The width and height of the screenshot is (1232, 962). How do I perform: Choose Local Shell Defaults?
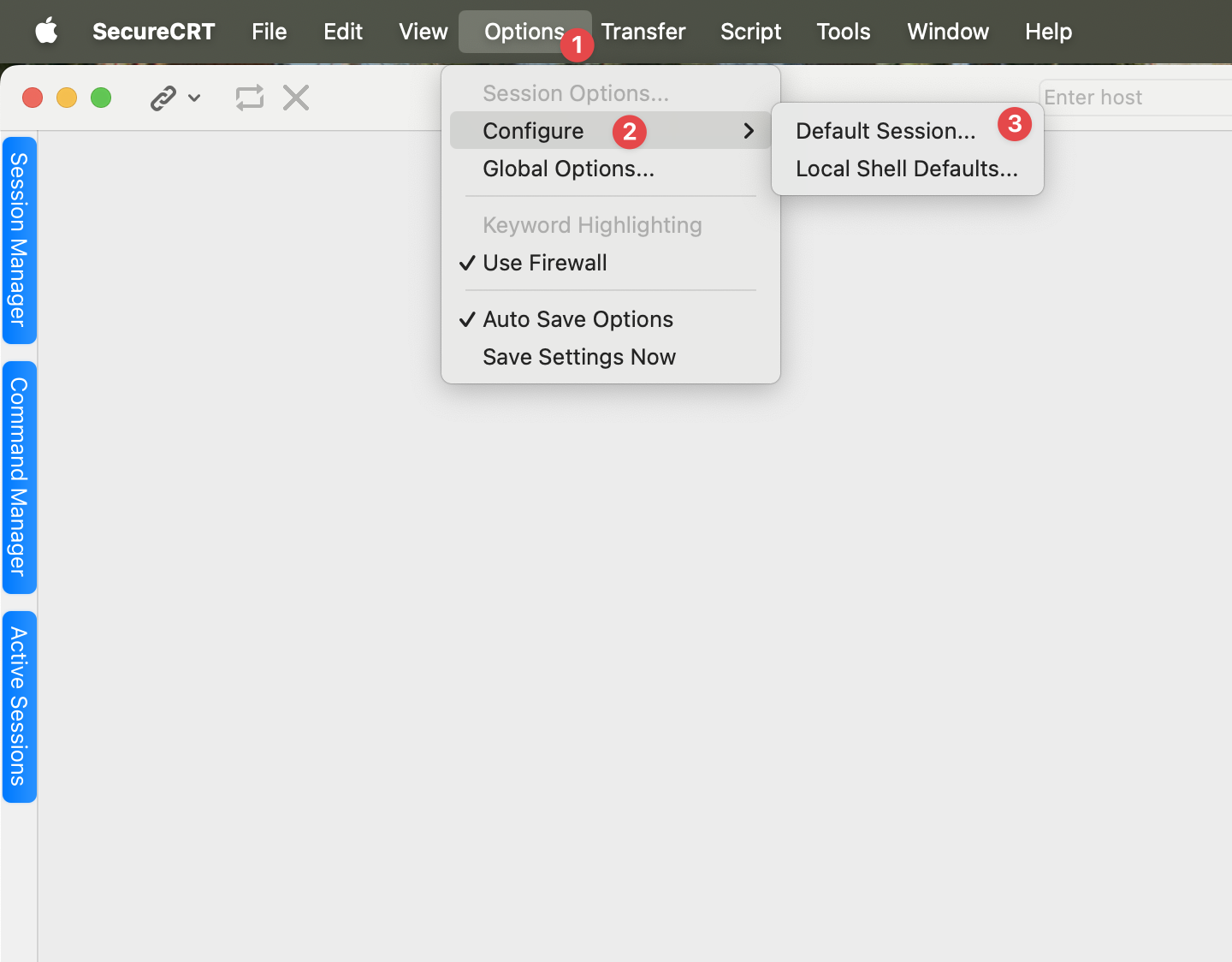click(x=906, y=169)
